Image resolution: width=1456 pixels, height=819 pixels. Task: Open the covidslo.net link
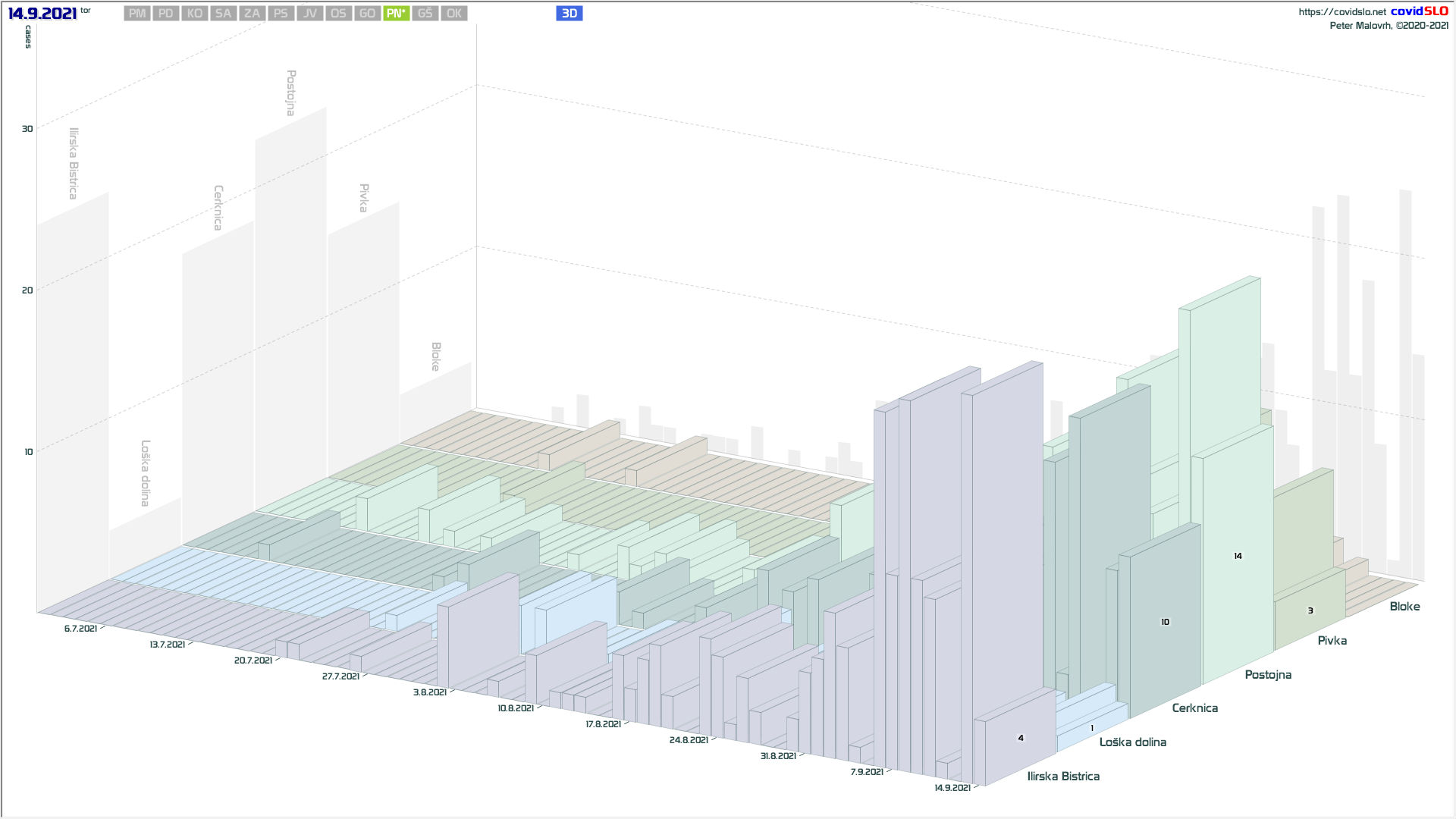1341,12
